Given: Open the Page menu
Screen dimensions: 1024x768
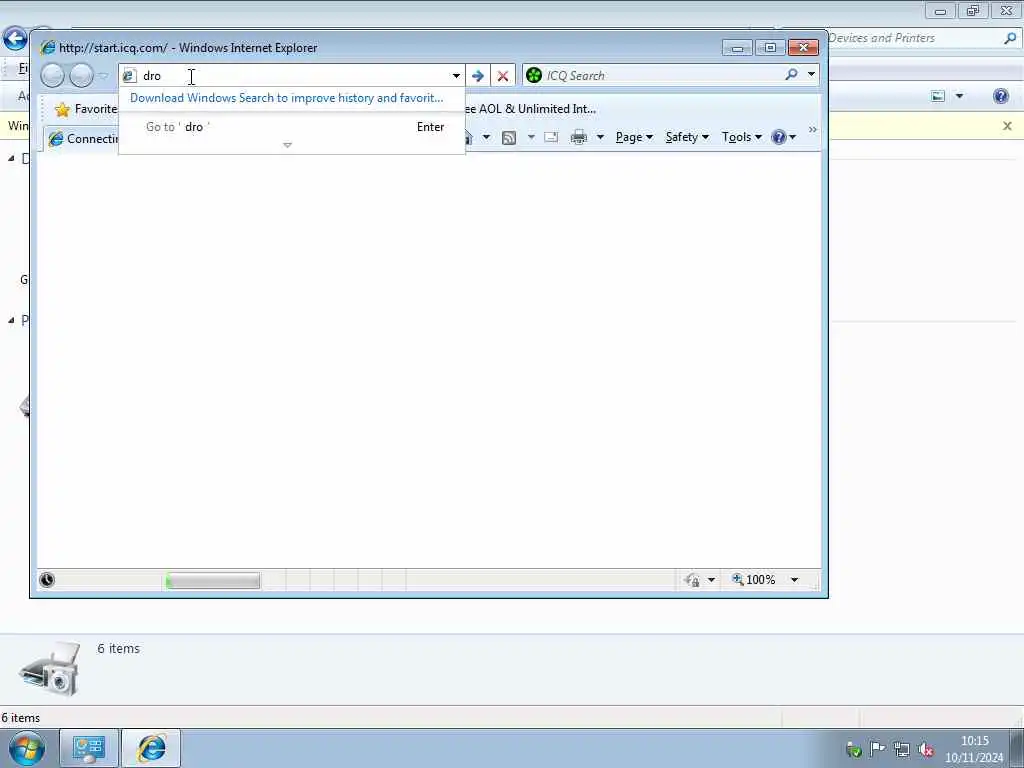Looking at the screenshot, I should point(634,137).
